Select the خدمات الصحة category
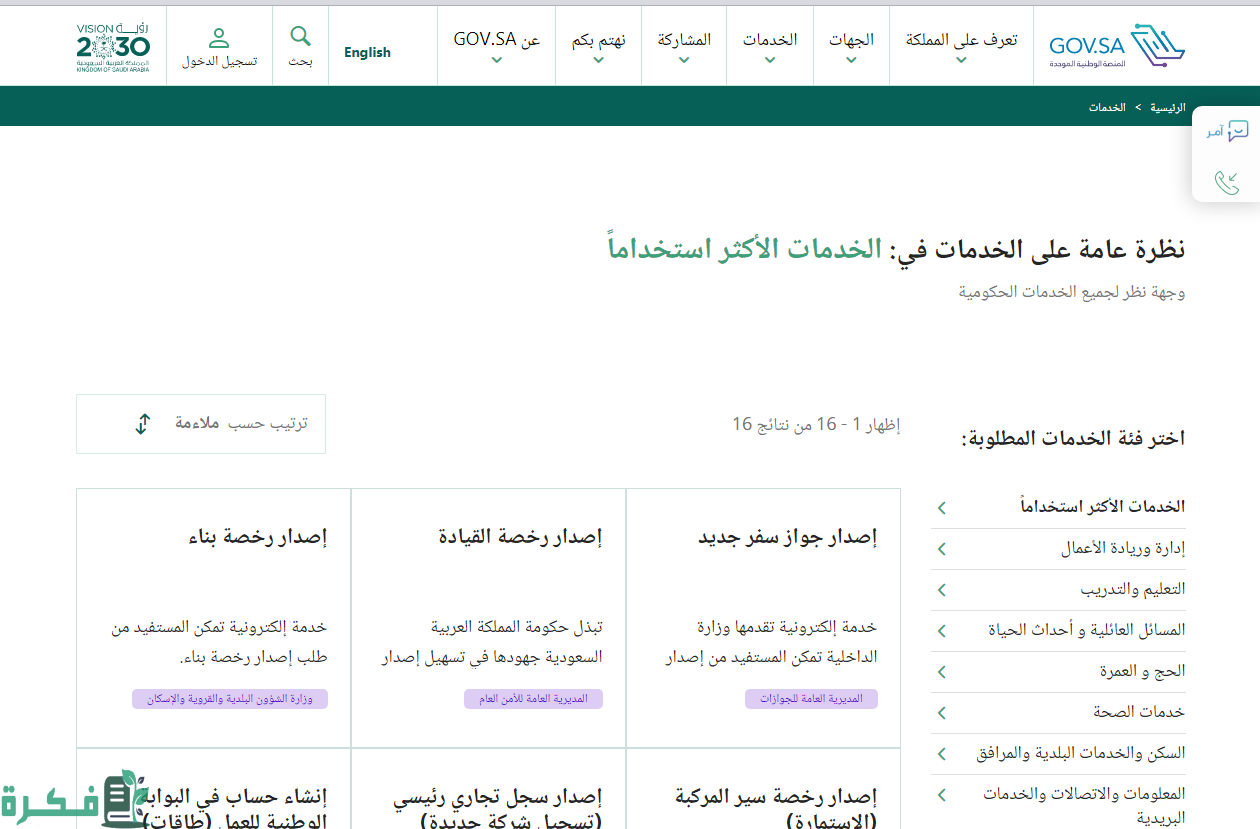This screenshot has width=1260, height=829. pyautogui.click(x=1138, y=712)
